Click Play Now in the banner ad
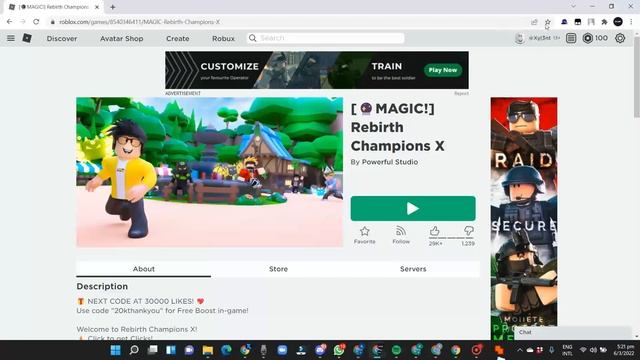The height and width of the screenshot is (360, 640). 443,70
